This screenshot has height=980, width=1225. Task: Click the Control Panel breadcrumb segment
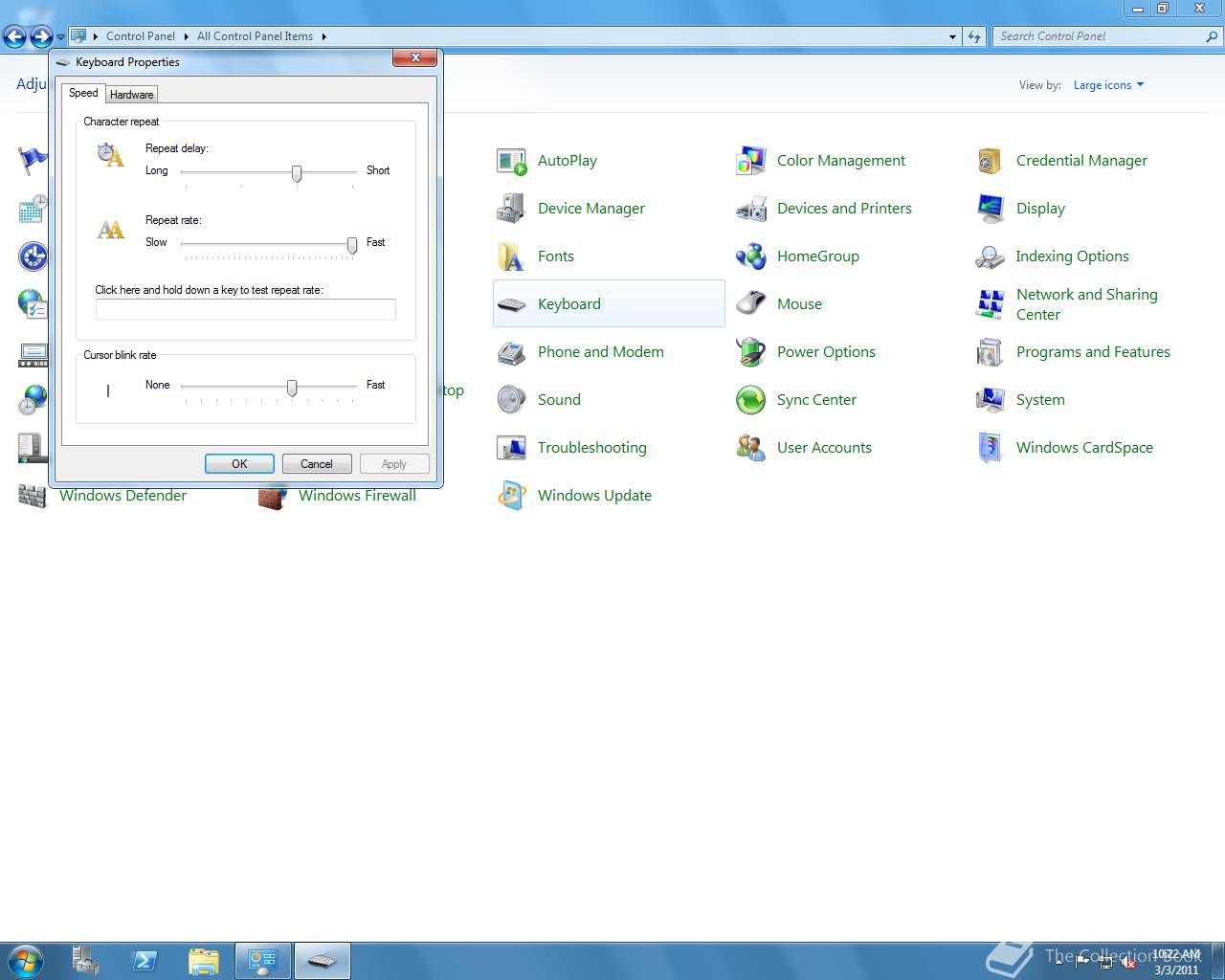click(141, 36)
